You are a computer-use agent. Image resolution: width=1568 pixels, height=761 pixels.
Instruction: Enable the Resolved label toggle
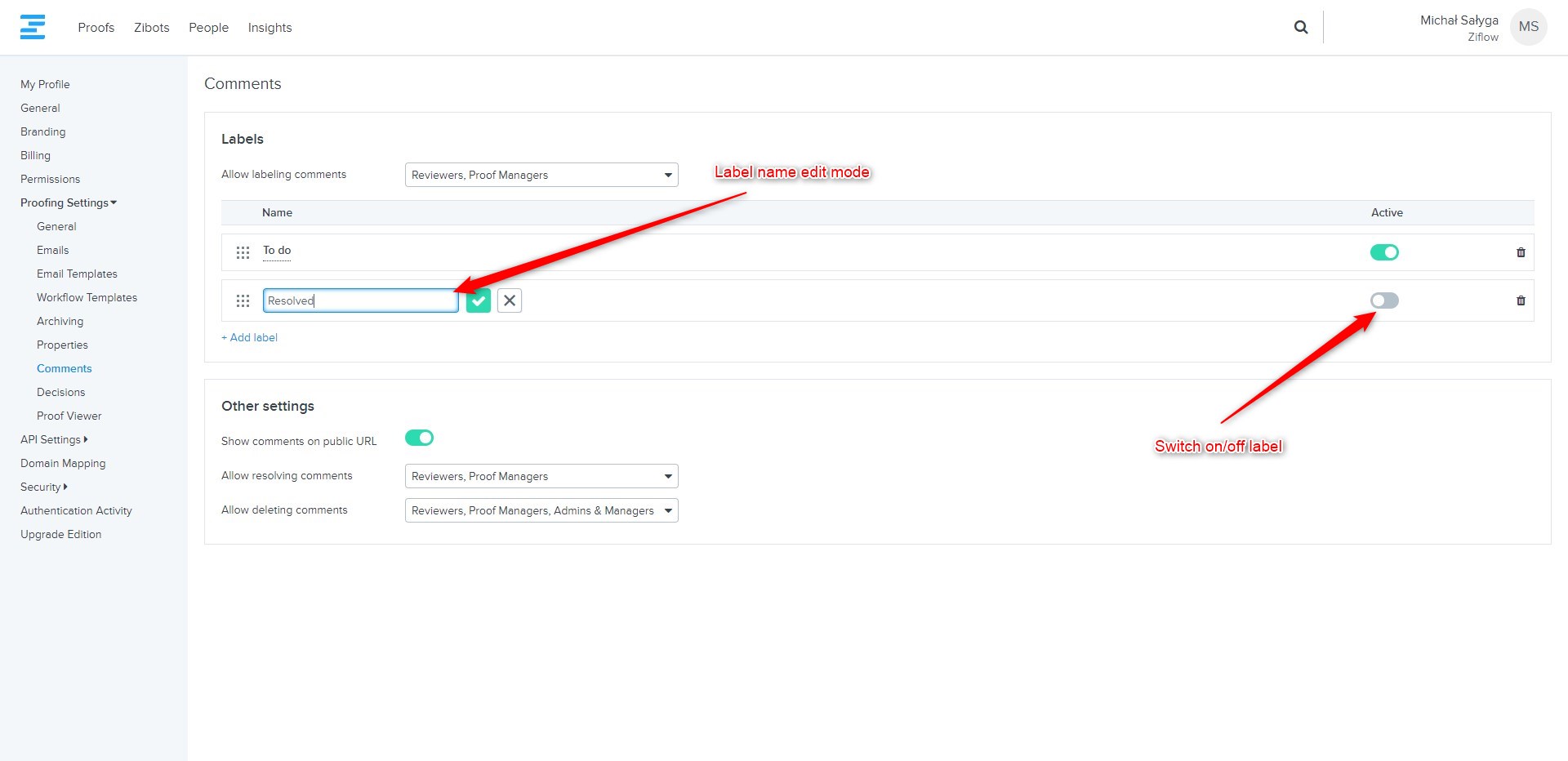1384,300
